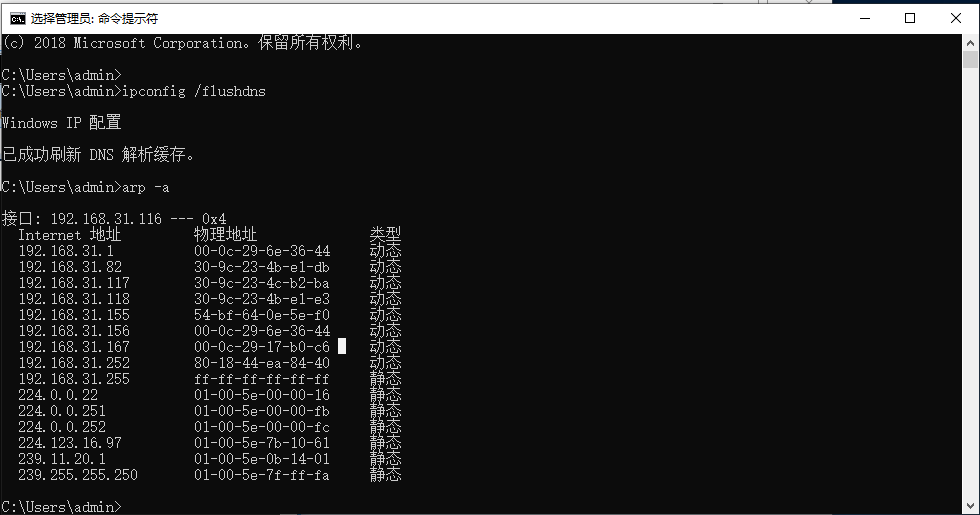
Task: Minimize the command prompt window
Action: coord(865,18)
